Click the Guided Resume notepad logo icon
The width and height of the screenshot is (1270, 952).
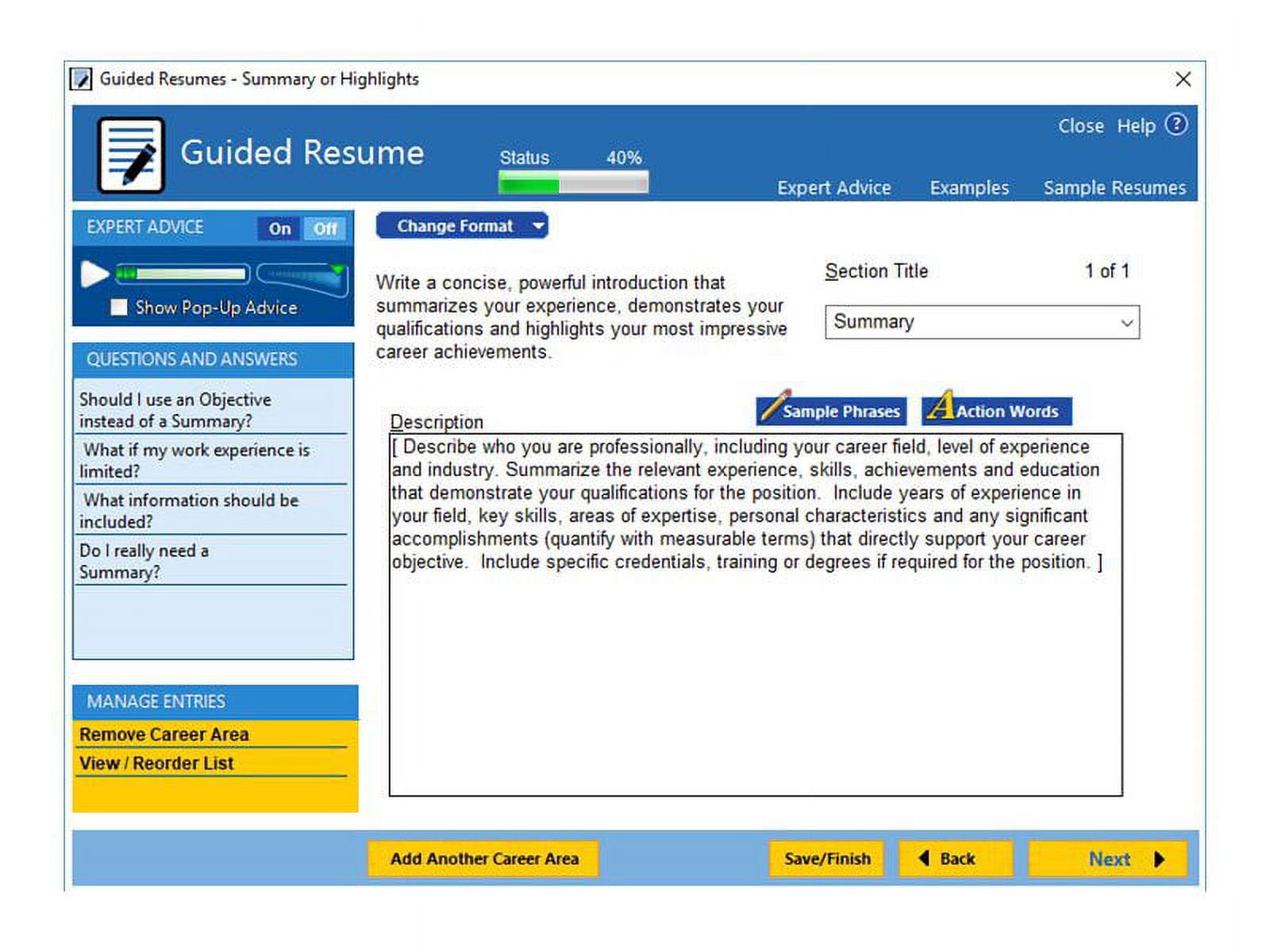pyautogui.click(x=131, y=155)
